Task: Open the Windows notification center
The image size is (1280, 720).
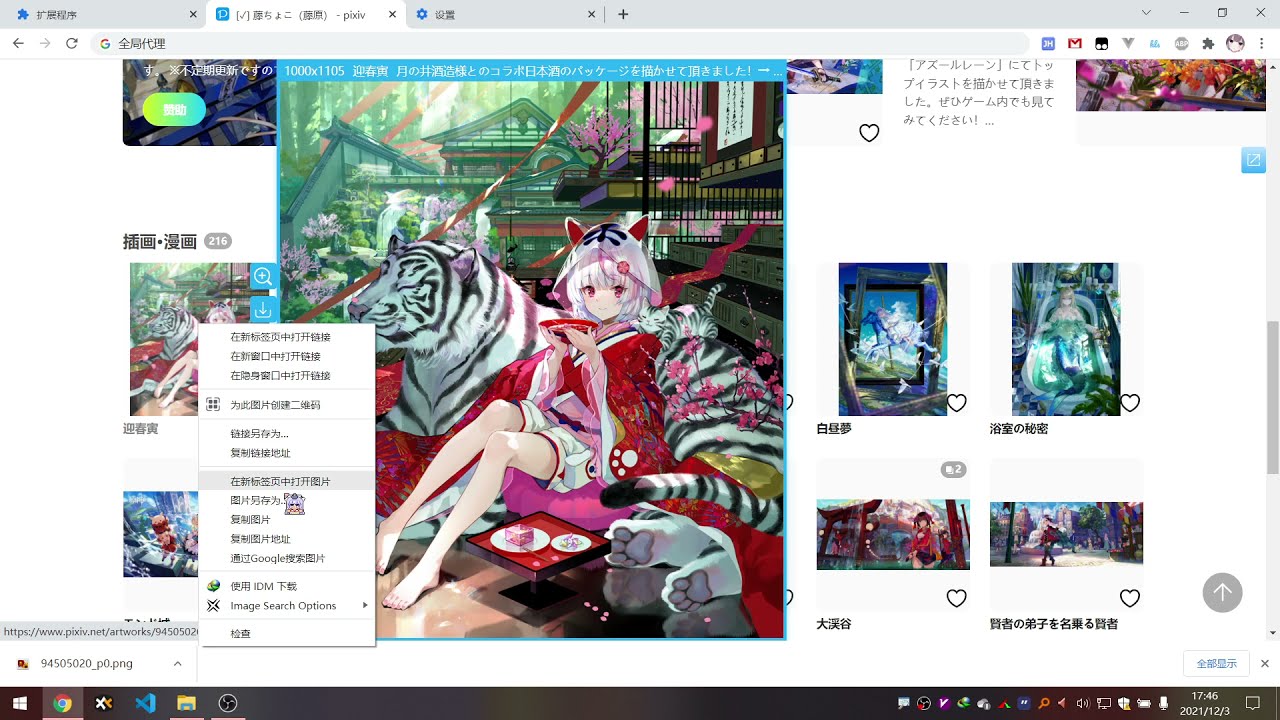Action: pyautogui.click(x=1253, y=703)
